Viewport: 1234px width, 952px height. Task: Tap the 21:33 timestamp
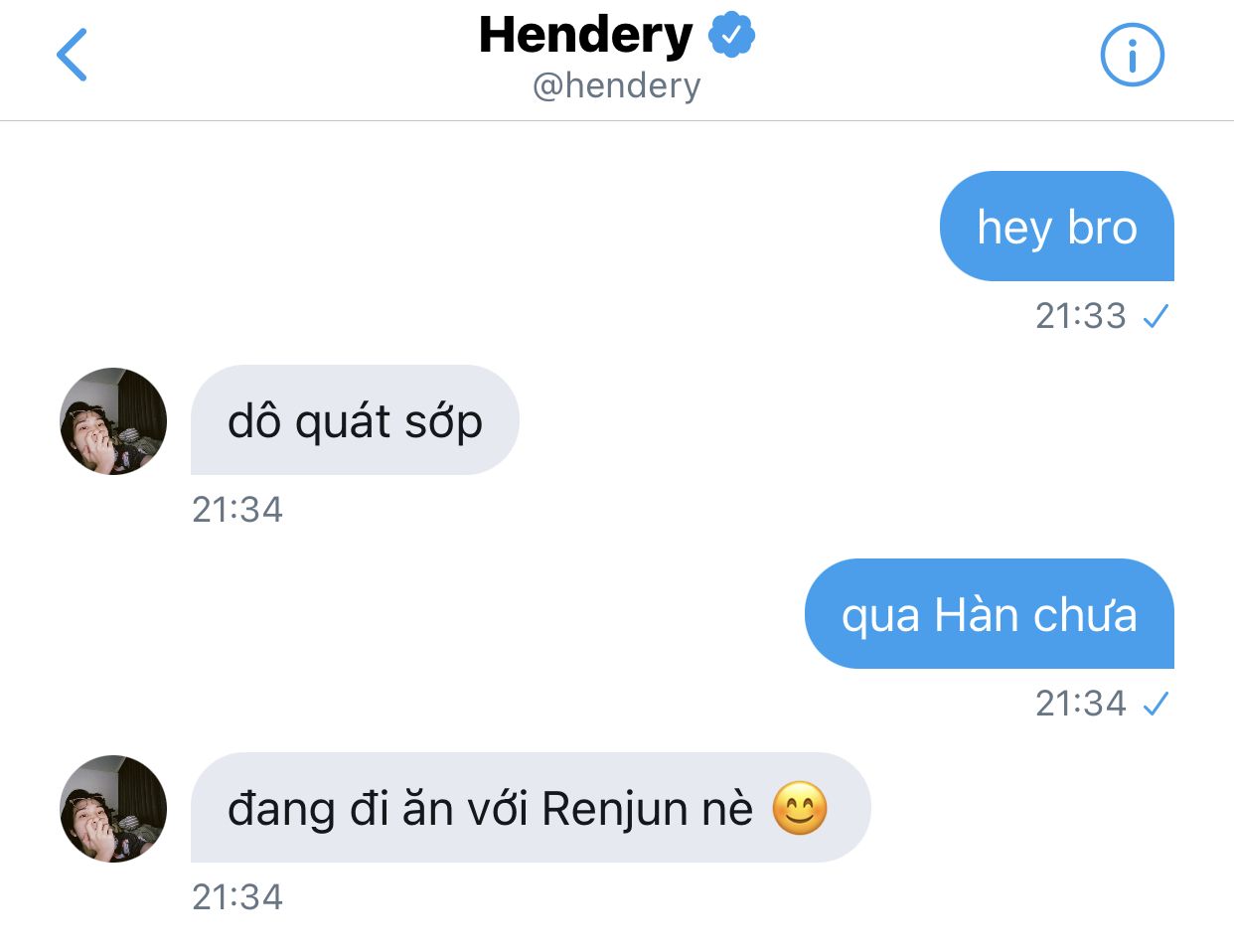(x=1081, y=316)
